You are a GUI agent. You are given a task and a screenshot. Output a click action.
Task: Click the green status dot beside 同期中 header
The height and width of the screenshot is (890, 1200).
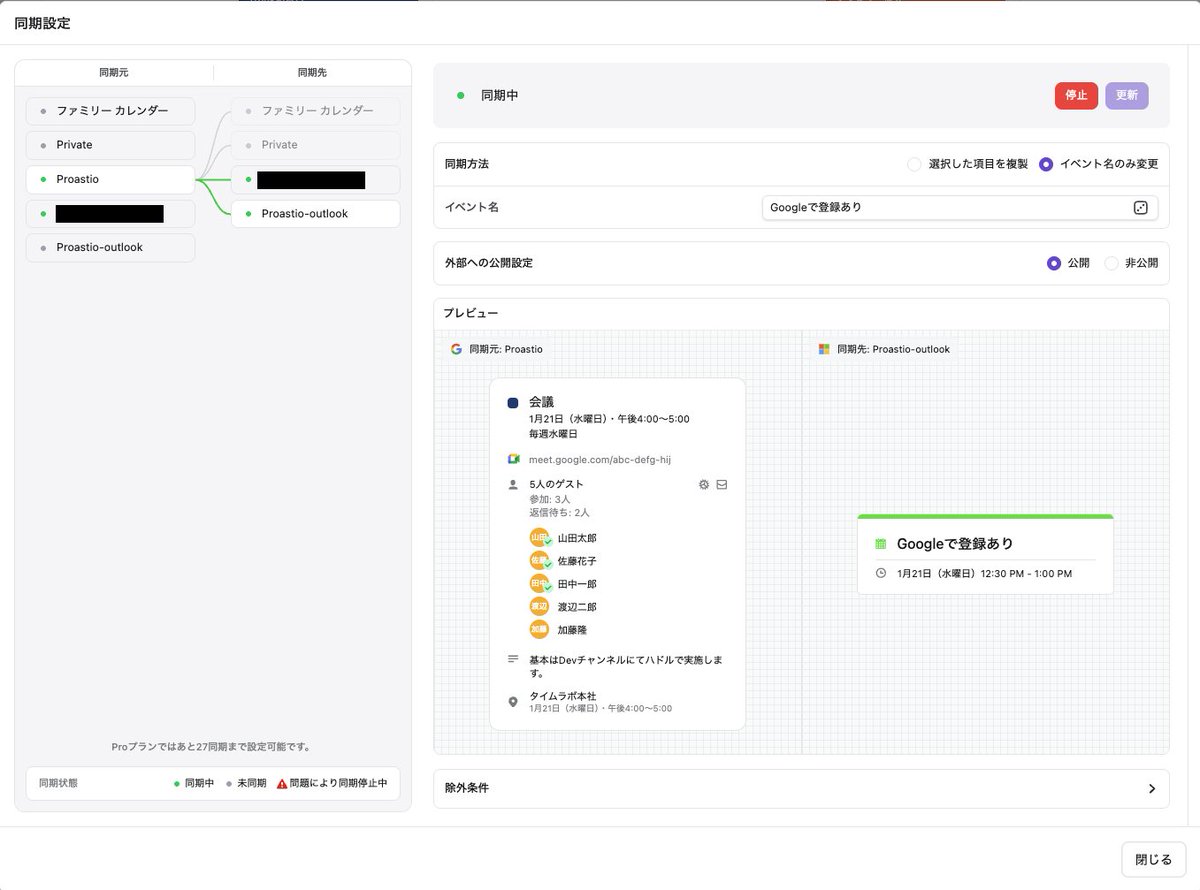(x=461, y=96)
